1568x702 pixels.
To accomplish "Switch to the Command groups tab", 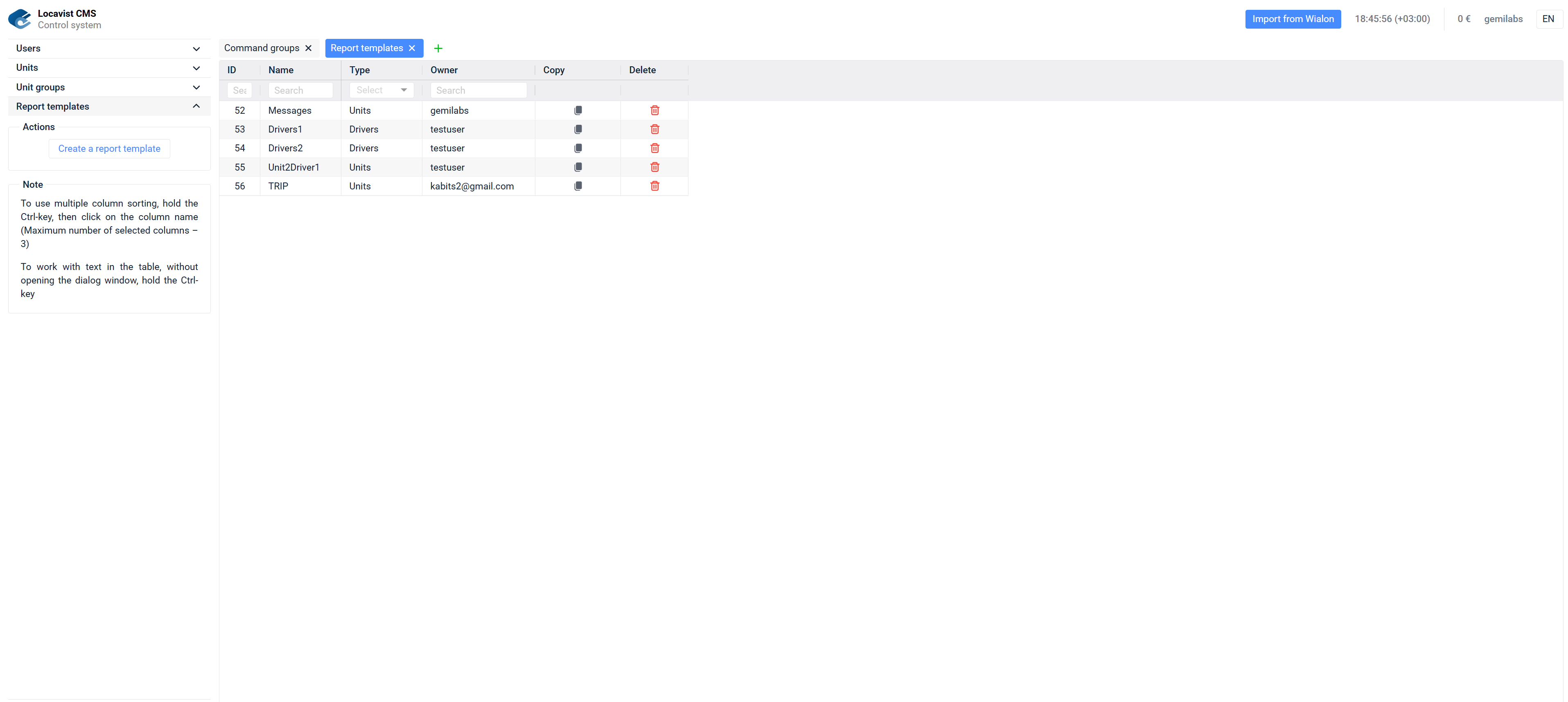I will [262, 48].
